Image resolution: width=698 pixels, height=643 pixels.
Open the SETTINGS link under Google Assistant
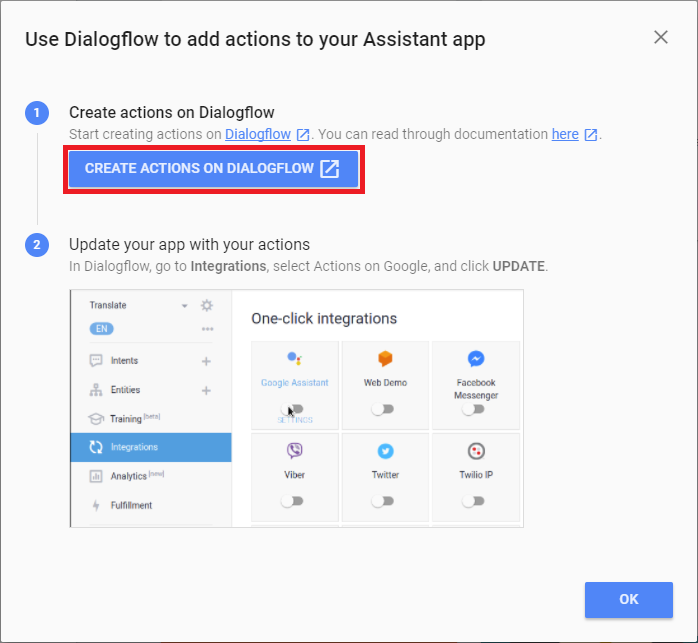295,420
